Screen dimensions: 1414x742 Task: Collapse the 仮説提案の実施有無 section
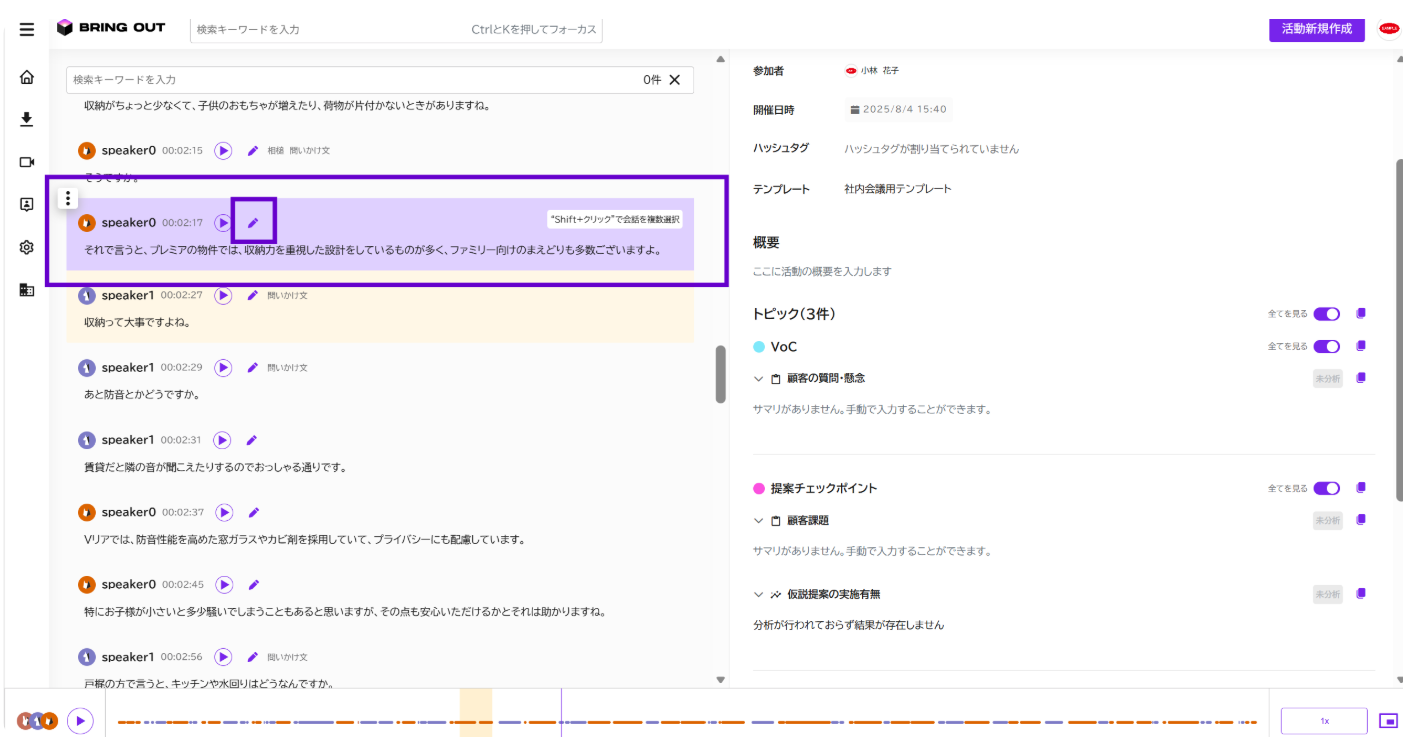[x=758, y=594]
